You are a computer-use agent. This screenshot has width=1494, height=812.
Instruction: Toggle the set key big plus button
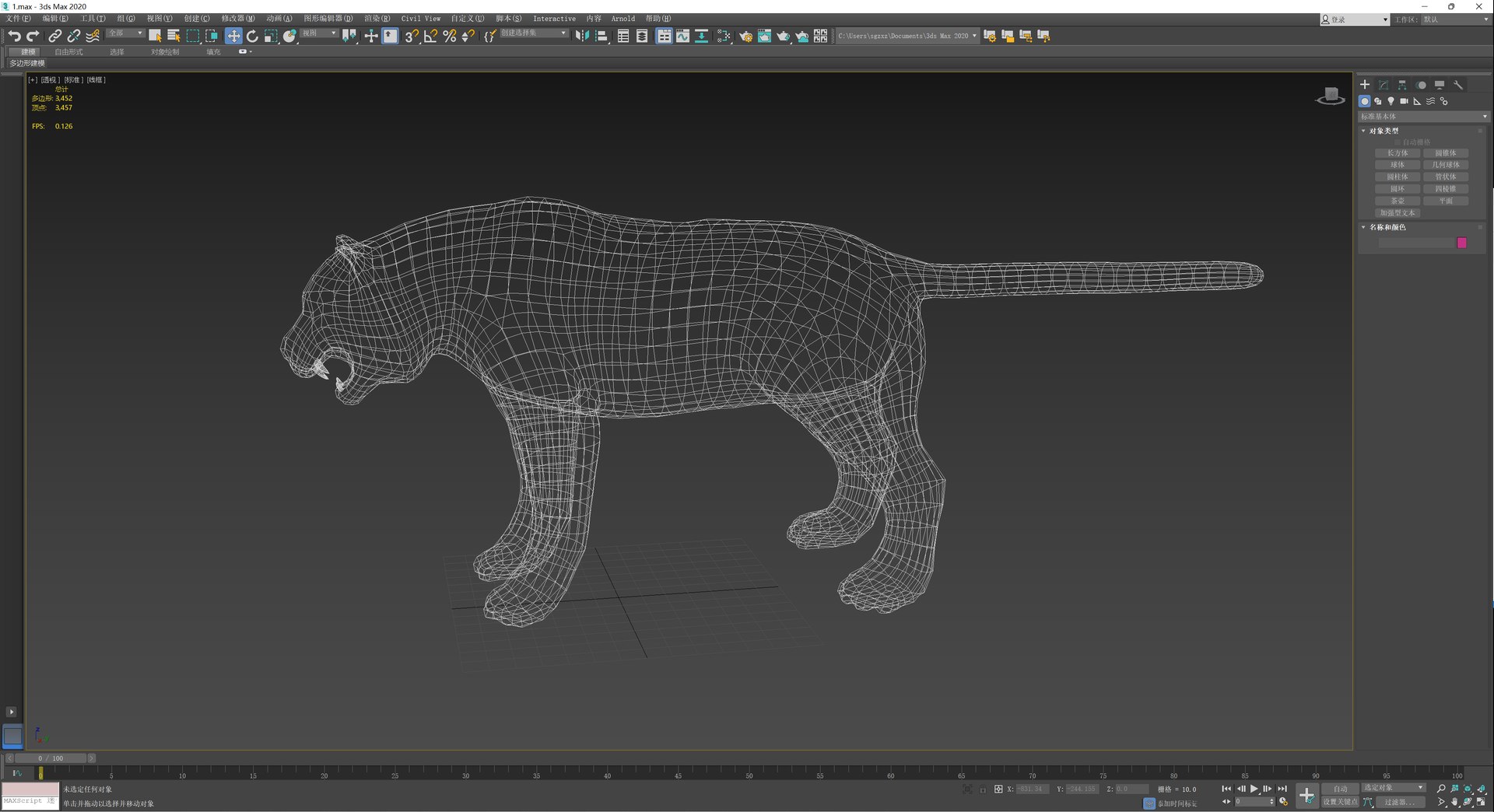click(x=1306, y=796)
